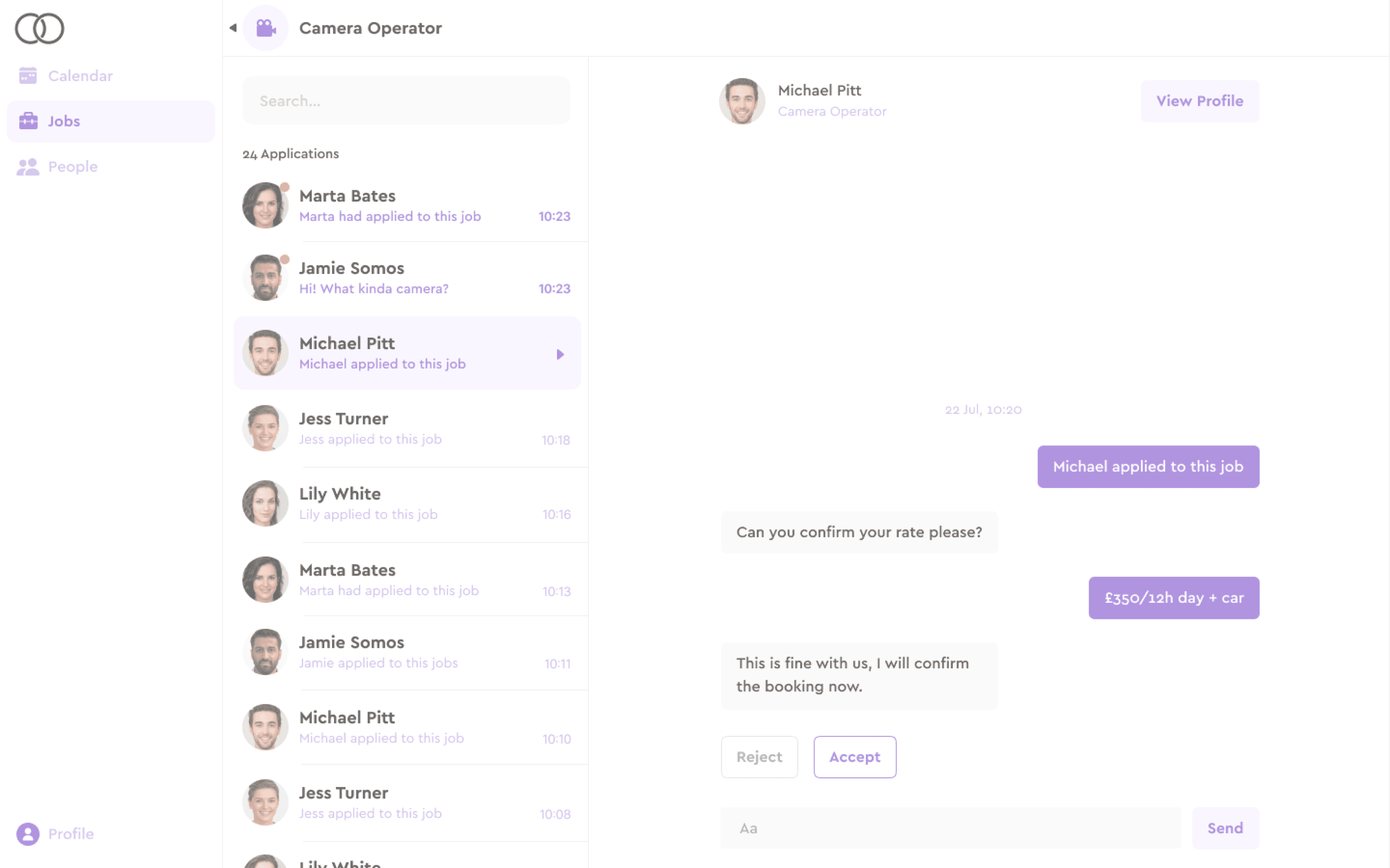Image resolution: width=1390 pixels, height=868 pixels.
Task: Click the Jobs briefcase icon
Action: pos(28,121)
